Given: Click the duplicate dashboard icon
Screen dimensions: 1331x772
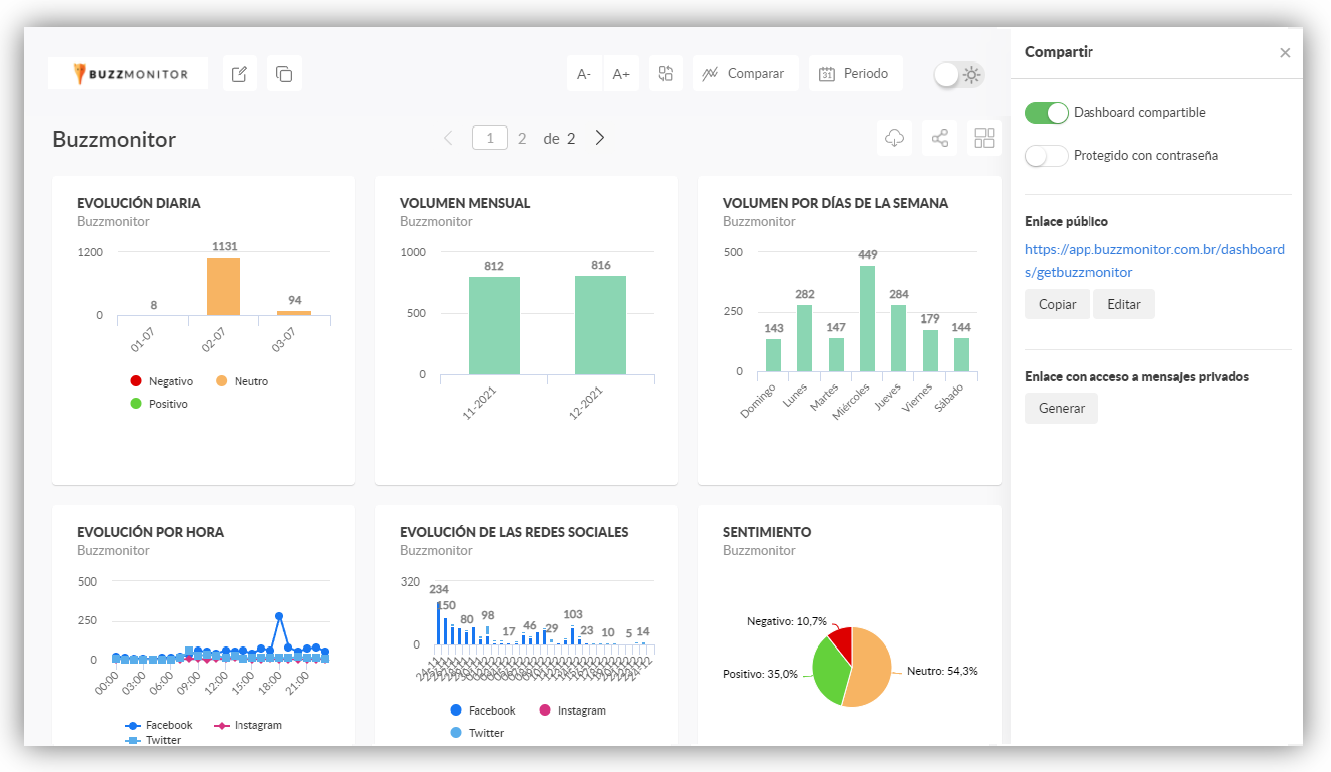Looking at the screenshot, I should (x=284, y=74).
